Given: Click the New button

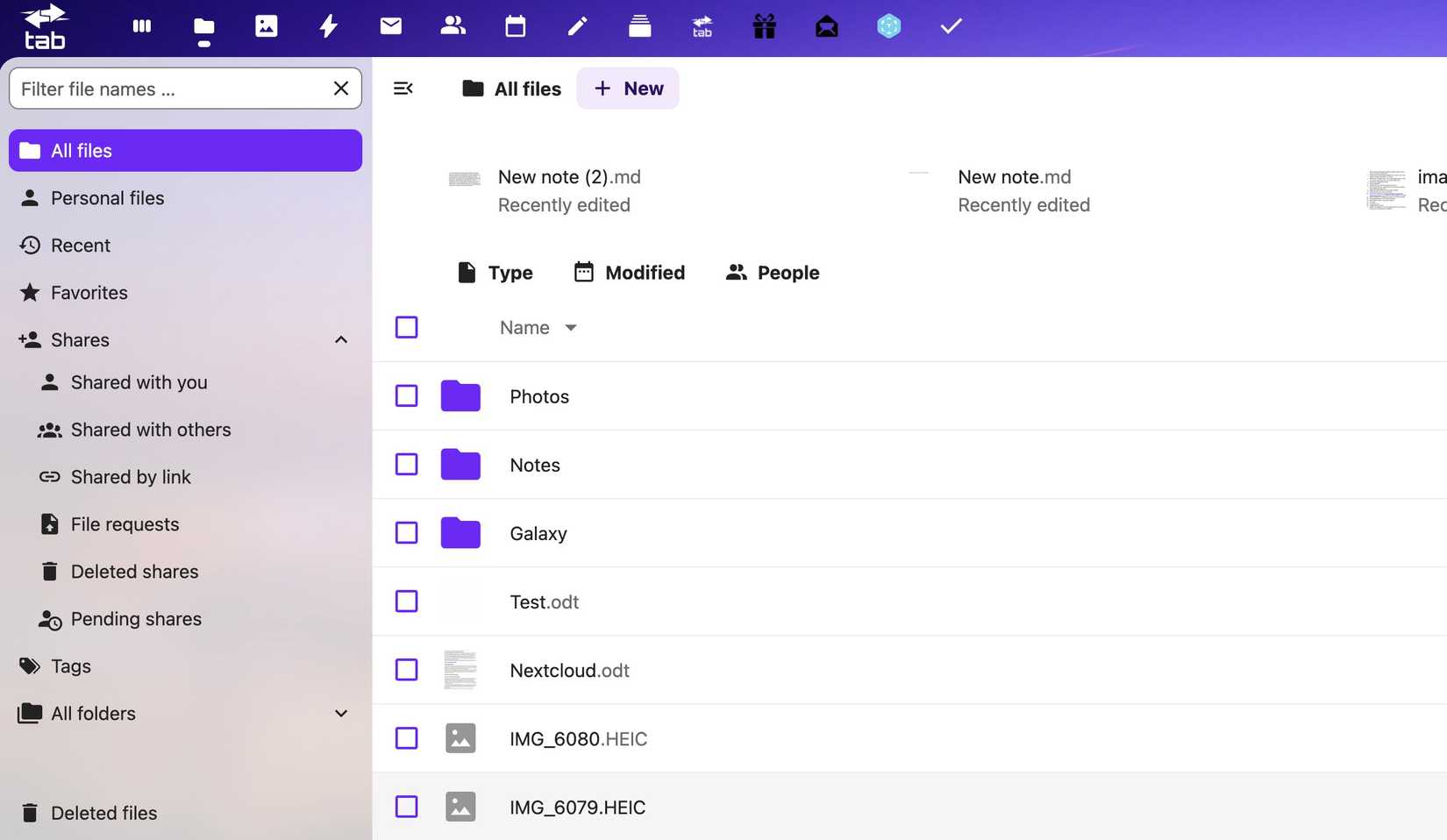Looking at the screenshot, I should tap(627, 88).
